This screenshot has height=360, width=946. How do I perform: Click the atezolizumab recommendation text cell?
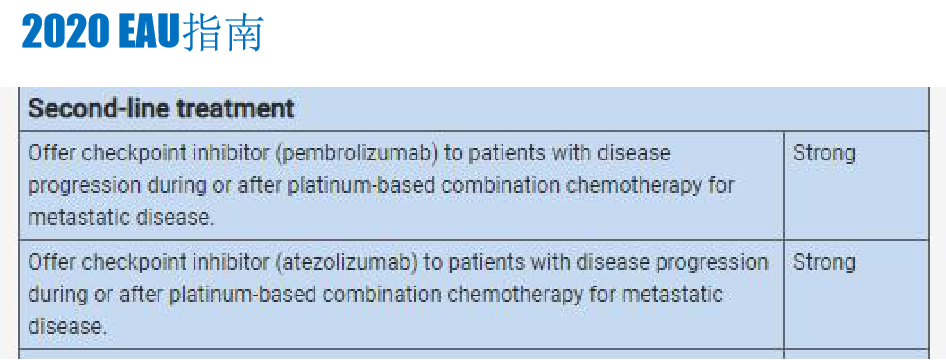(401, 294)
